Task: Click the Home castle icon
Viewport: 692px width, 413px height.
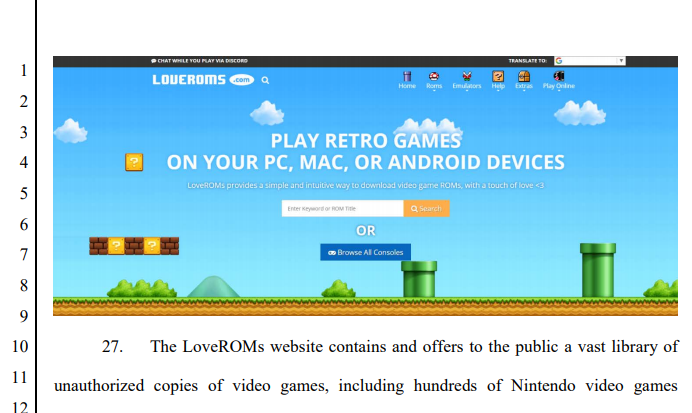Action: click(x=407, y=76)
